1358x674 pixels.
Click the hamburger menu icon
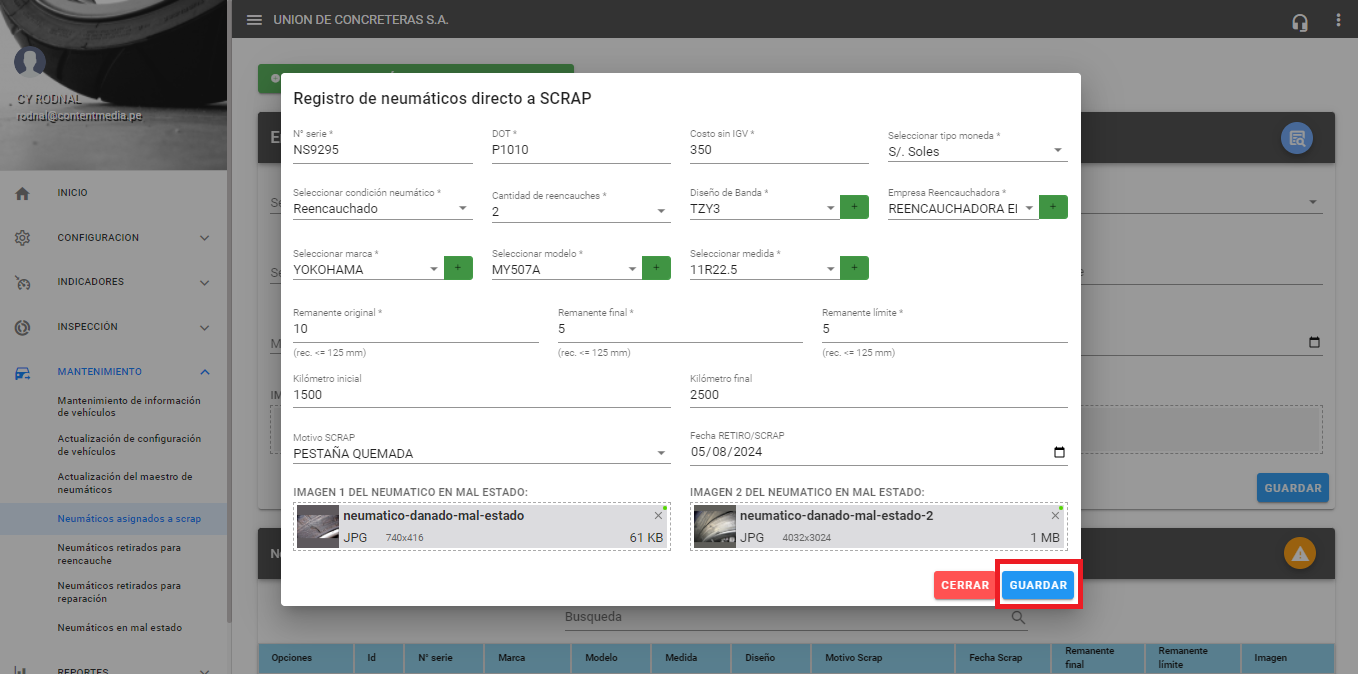coord(254,20)
